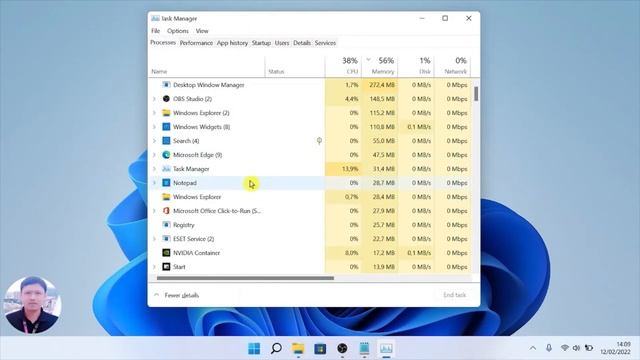The height and width of the screenshot is (360, 640).
Task: Switch to the Startup tab
Action: pyautogui.click(x=261, y=43)
